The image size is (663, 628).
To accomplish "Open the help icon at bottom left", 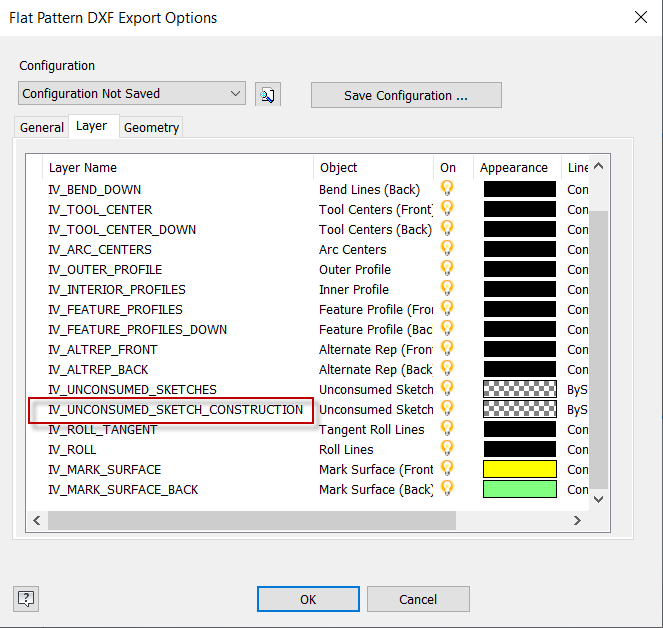I will tap(26, 599).
